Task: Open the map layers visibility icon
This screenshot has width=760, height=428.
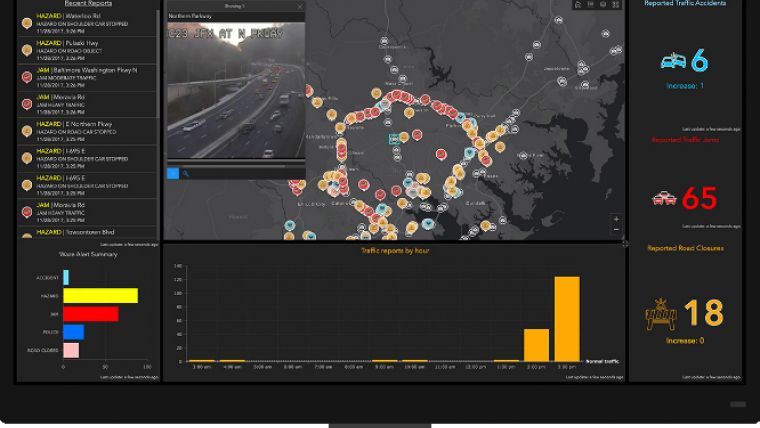Action: pyautogui.click(x=603, y=5)
